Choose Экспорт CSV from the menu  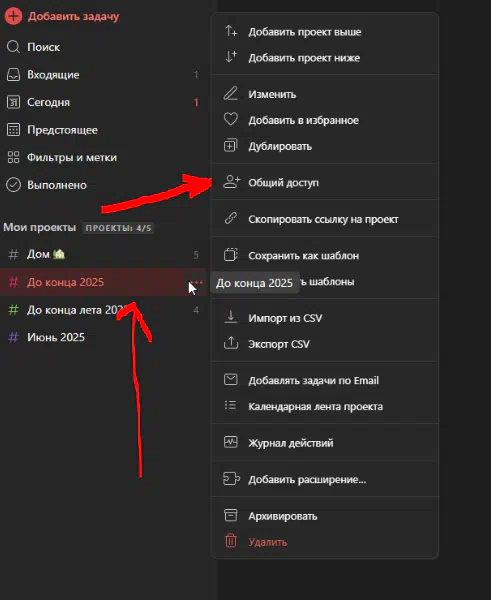(x=325, y=344)
